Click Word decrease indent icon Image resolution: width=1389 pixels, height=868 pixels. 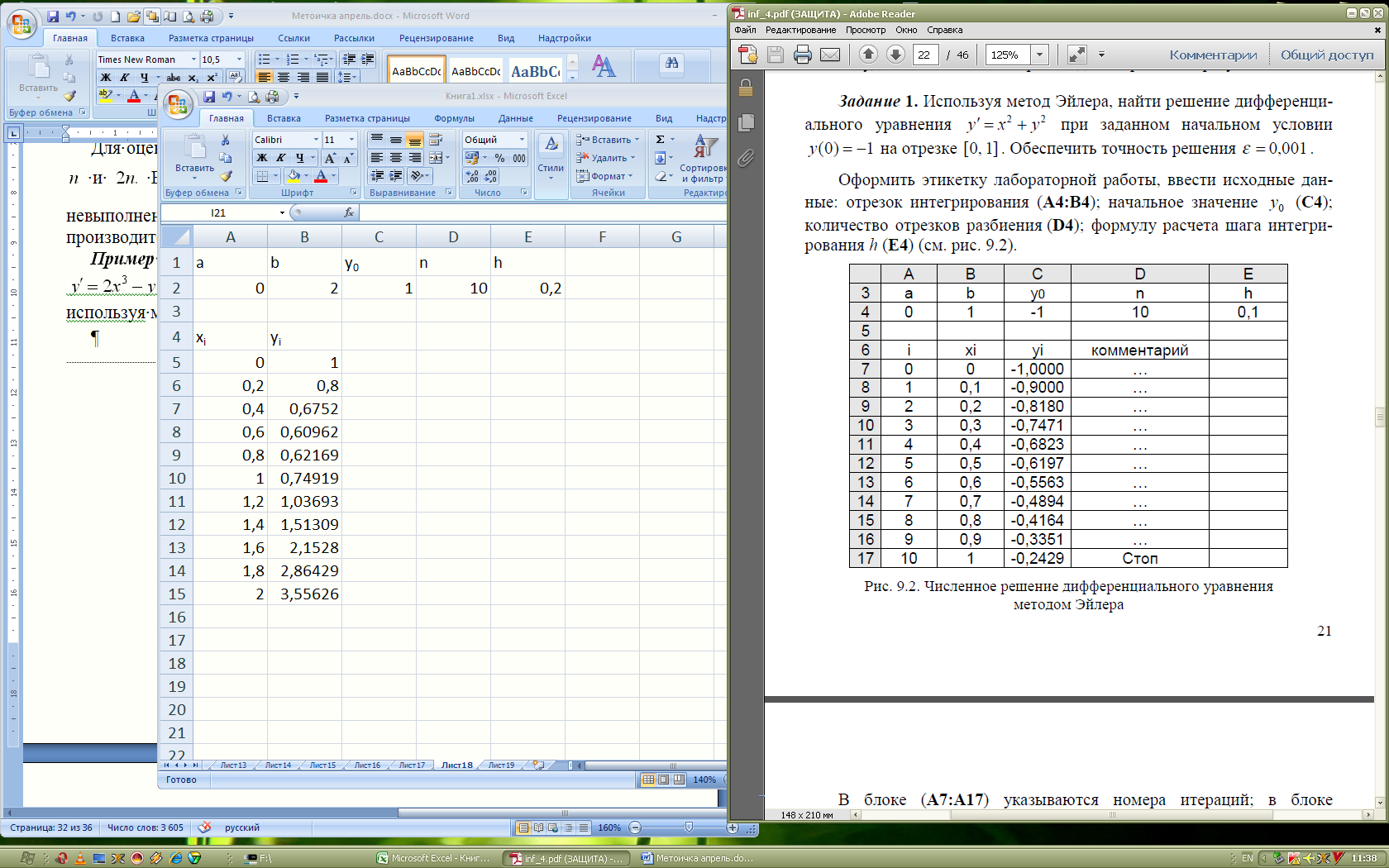click(349, 60)
